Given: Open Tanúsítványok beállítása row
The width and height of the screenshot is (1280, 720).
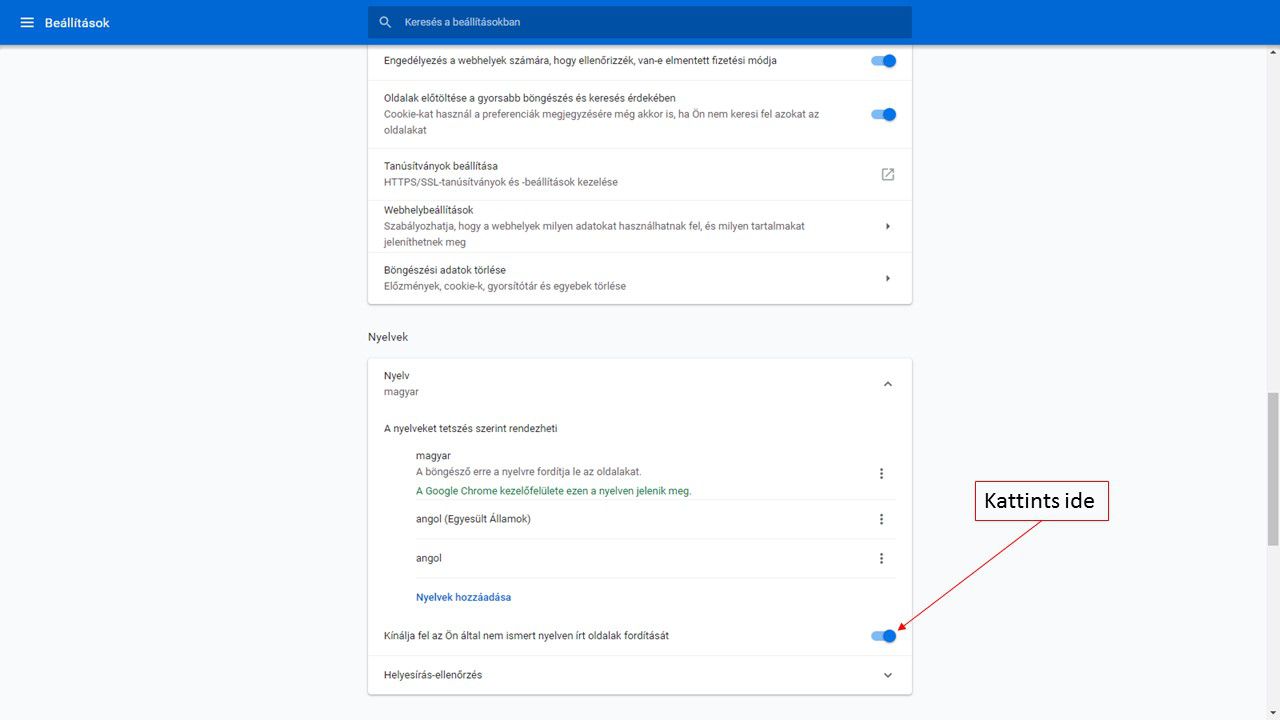Looking at the screenshot, I should [x=600, y=174].
